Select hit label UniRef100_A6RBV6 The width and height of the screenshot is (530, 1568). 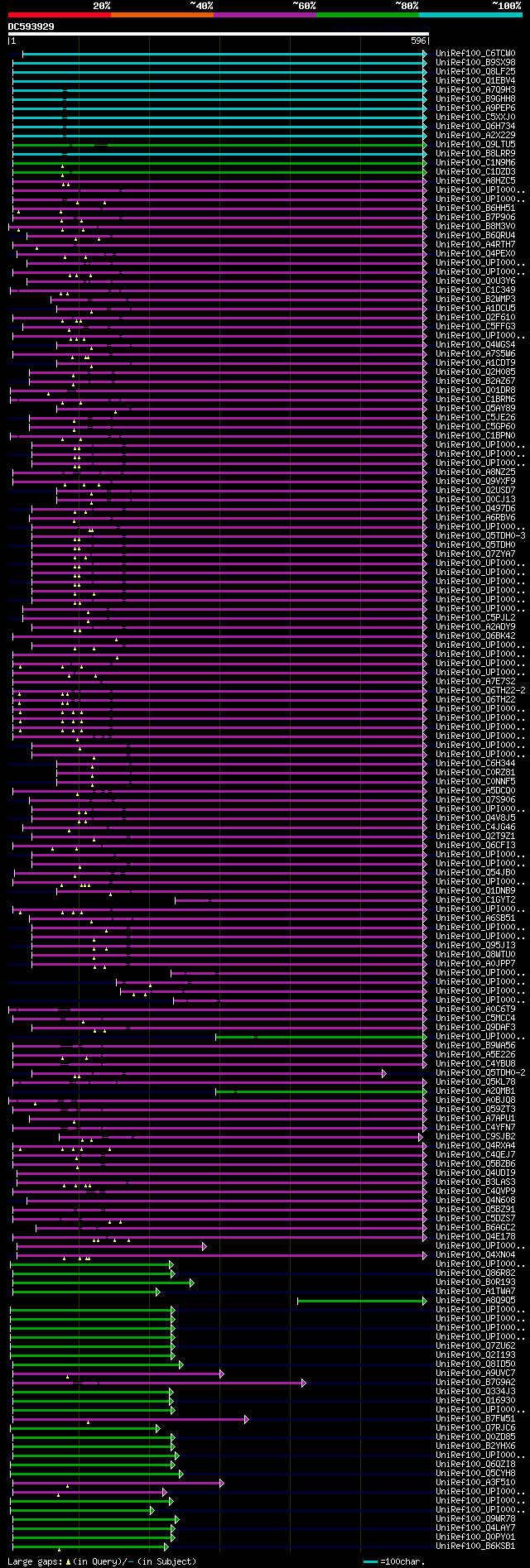[x=475, y=518]
